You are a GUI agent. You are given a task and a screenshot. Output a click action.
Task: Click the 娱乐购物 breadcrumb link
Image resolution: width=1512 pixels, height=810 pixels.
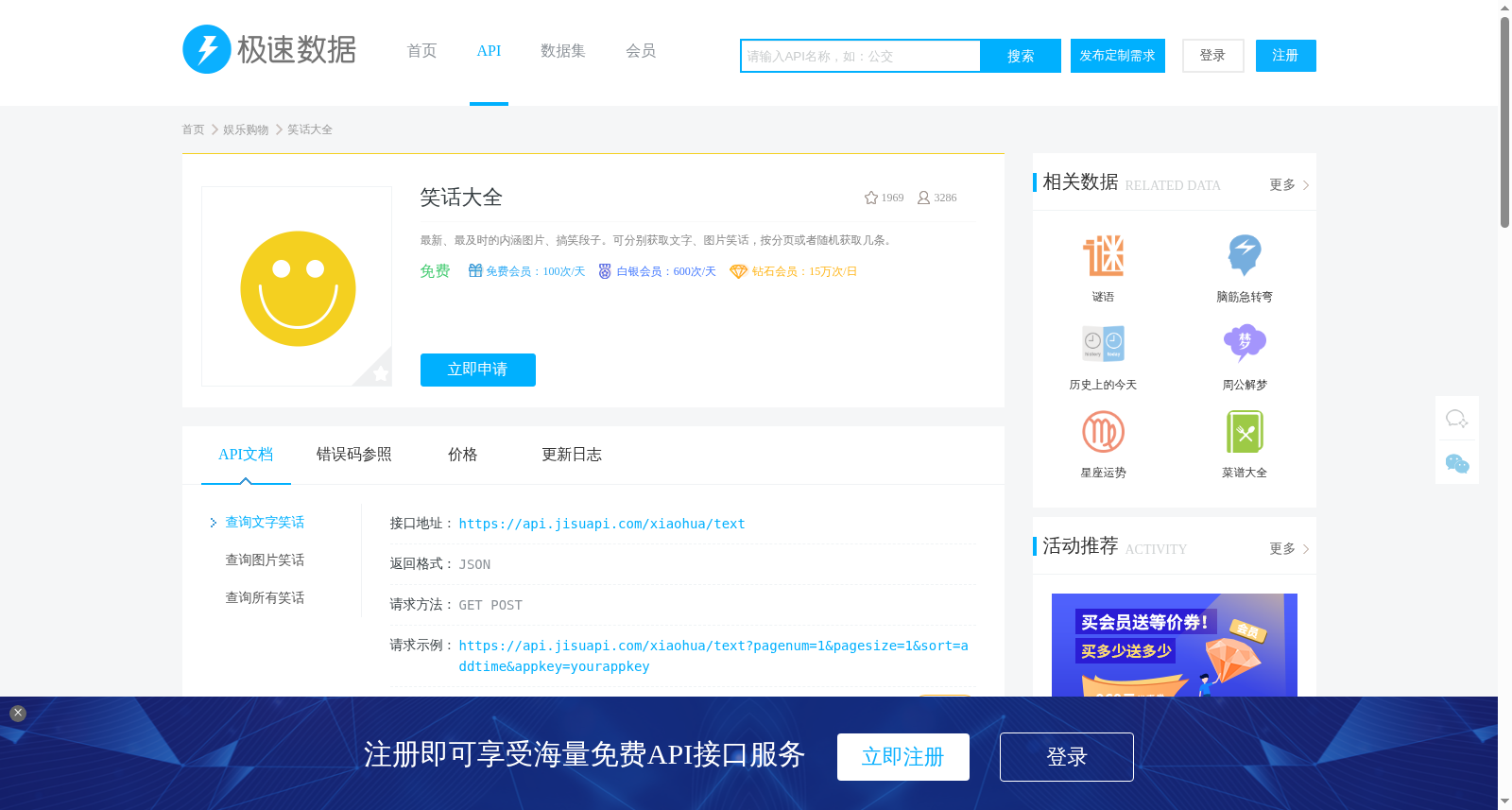246,129
